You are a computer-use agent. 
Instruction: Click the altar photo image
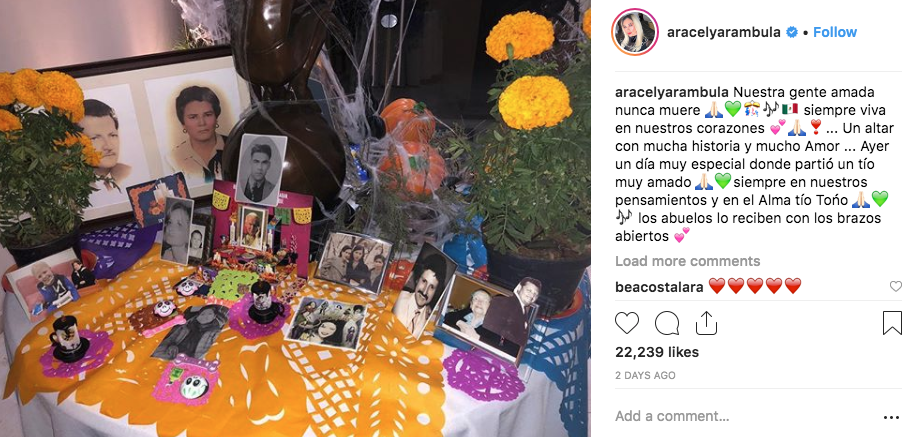(x=295, y=218)
